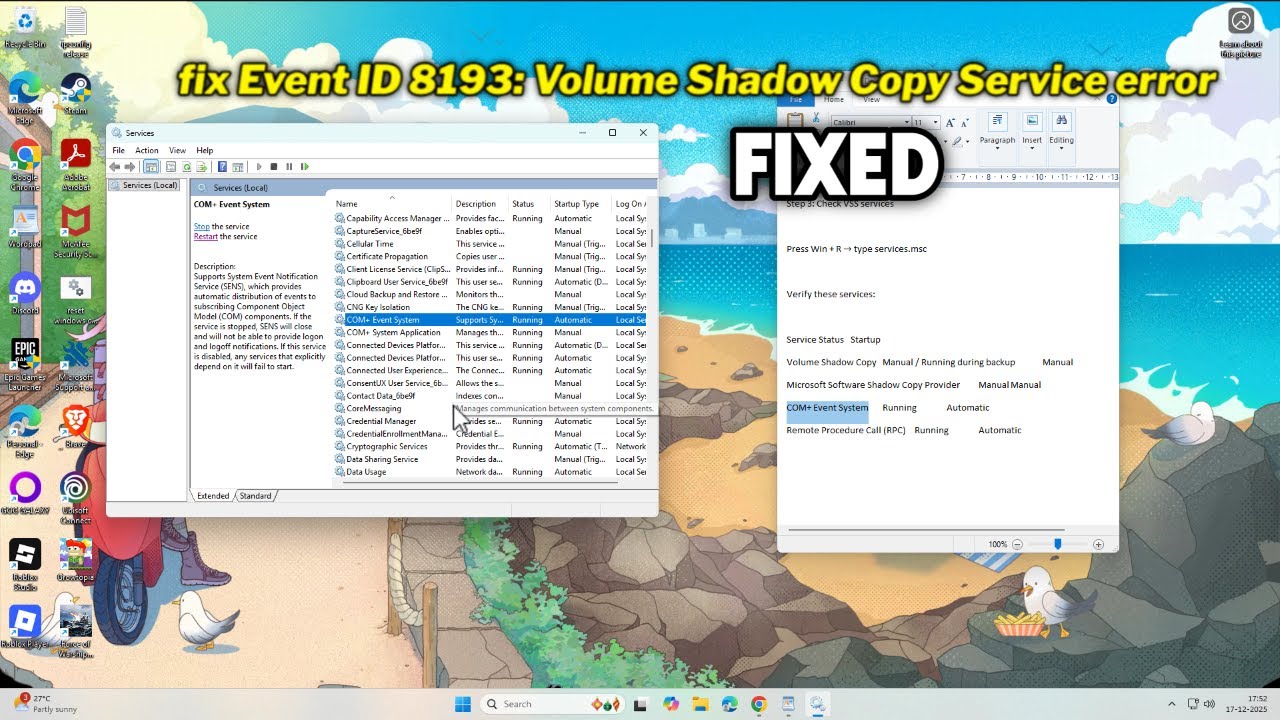Open the Help icon in Services toolbar
Image resolution: width=1280 pixels, height=720 pixels.
coord(222,167)
